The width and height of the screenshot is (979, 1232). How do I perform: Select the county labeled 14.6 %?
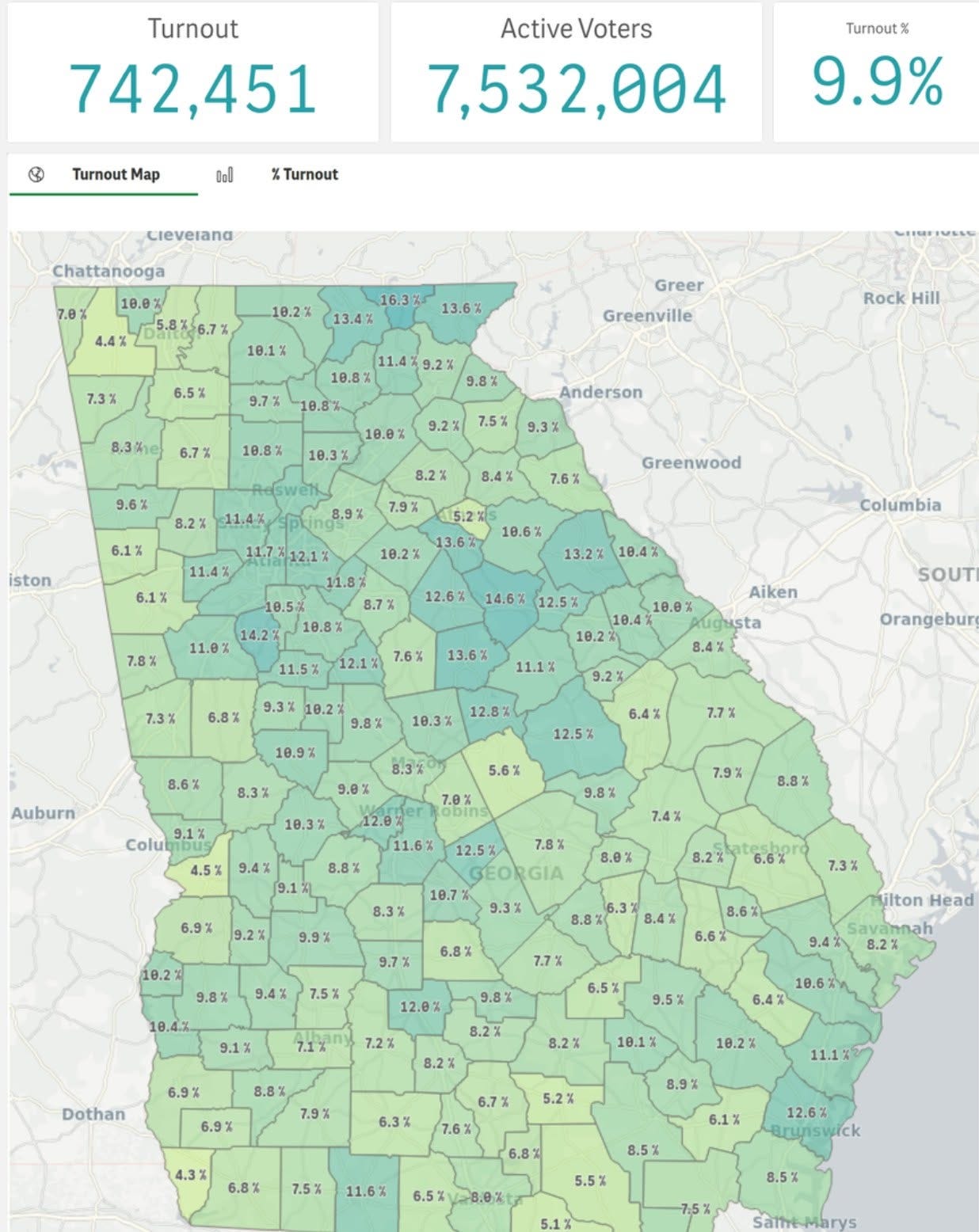click(505, 599)
